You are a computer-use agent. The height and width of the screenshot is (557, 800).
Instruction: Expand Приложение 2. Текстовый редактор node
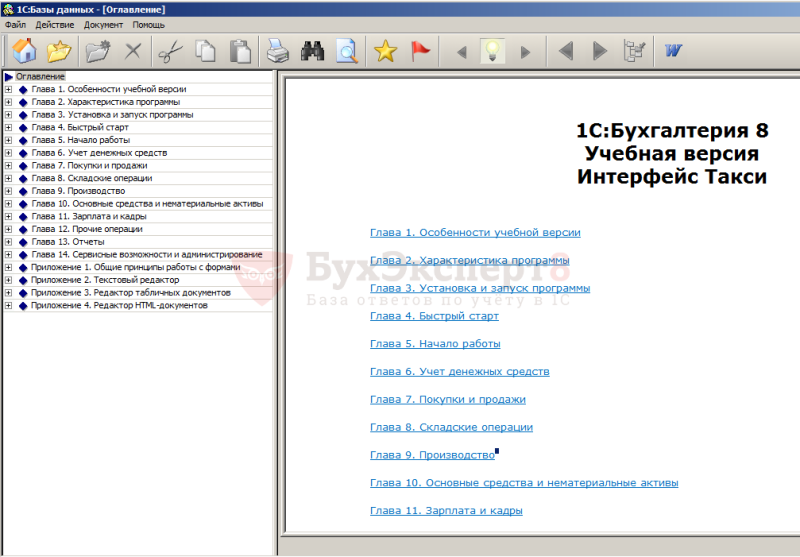[8, 280]
